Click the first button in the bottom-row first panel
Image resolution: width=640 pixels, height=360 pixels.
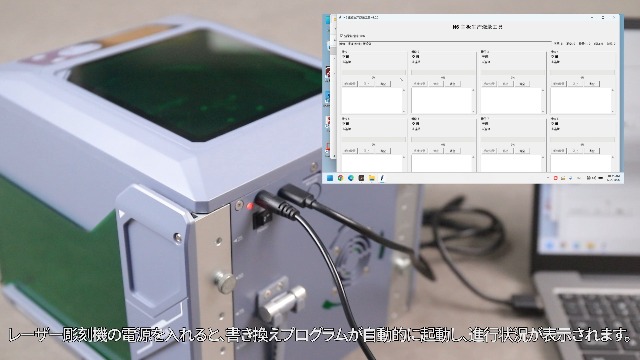click(350, 151)
